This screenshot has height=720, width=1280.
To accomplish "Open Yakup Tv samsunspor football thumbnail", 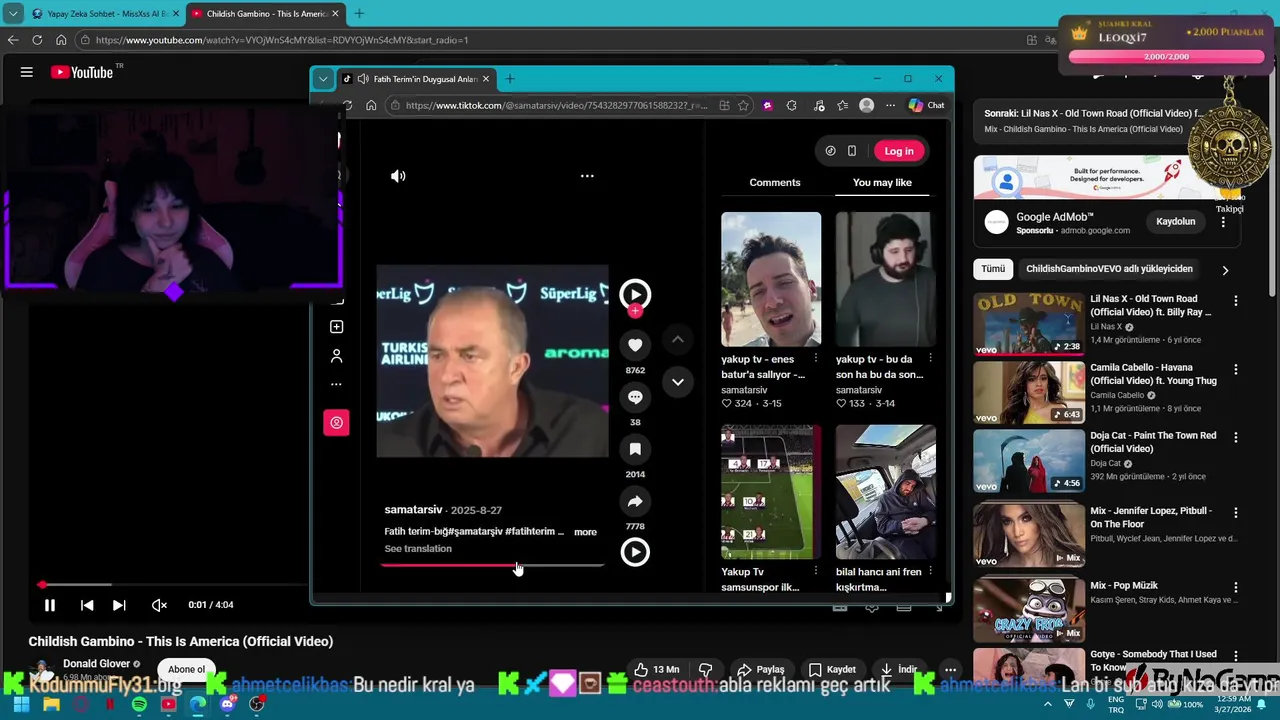I will 771,492.
